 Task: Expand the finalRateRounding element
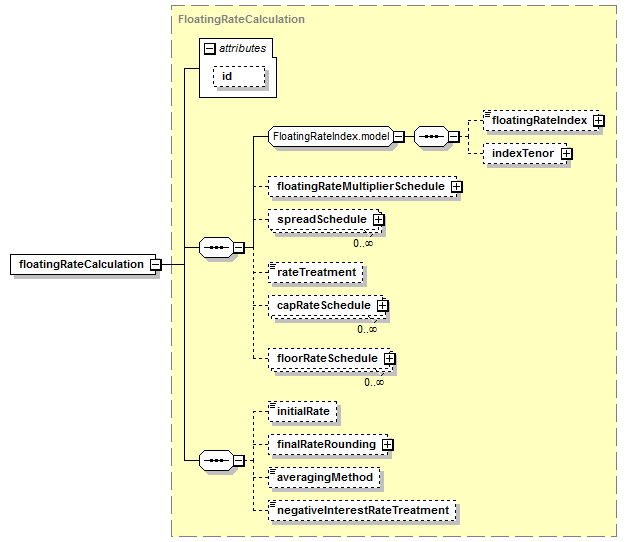tap(387, 444)
